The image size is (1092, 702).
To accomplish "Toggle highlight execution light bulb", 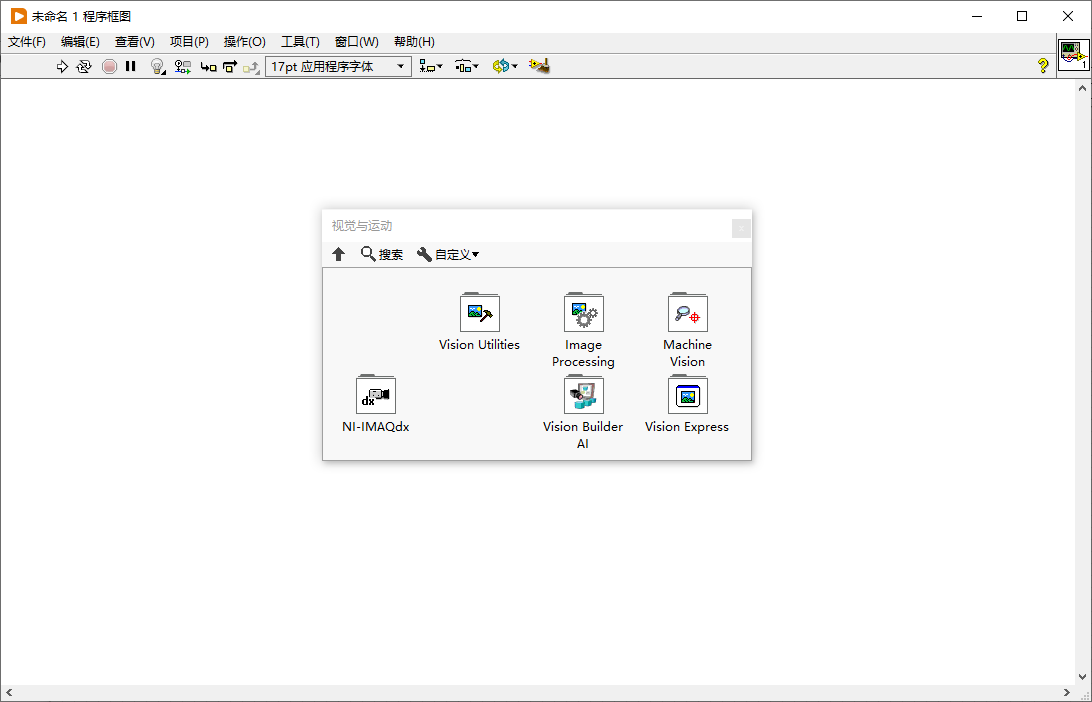I will (x=158, y=66).
